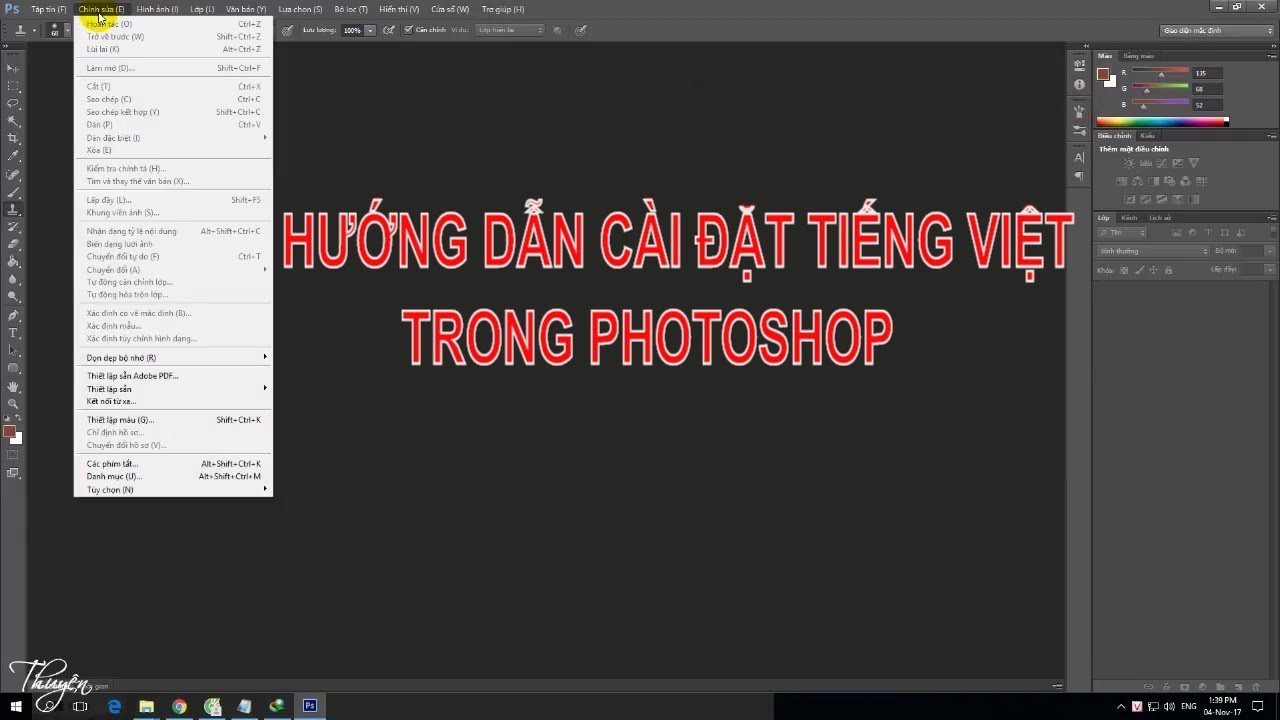Click the color spectrum ramp bar

pos(1162,122)
